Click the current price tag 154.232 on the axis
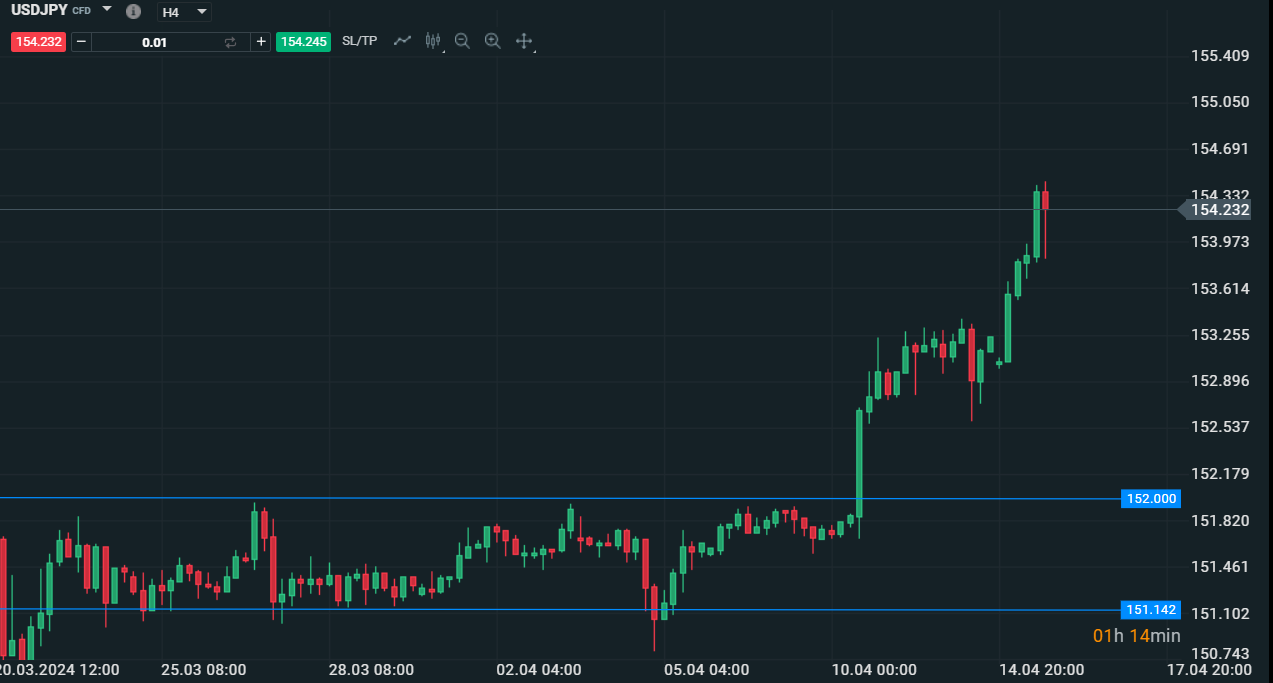This screenshot has height=683, width=1273. click(x=1215, y=210)
